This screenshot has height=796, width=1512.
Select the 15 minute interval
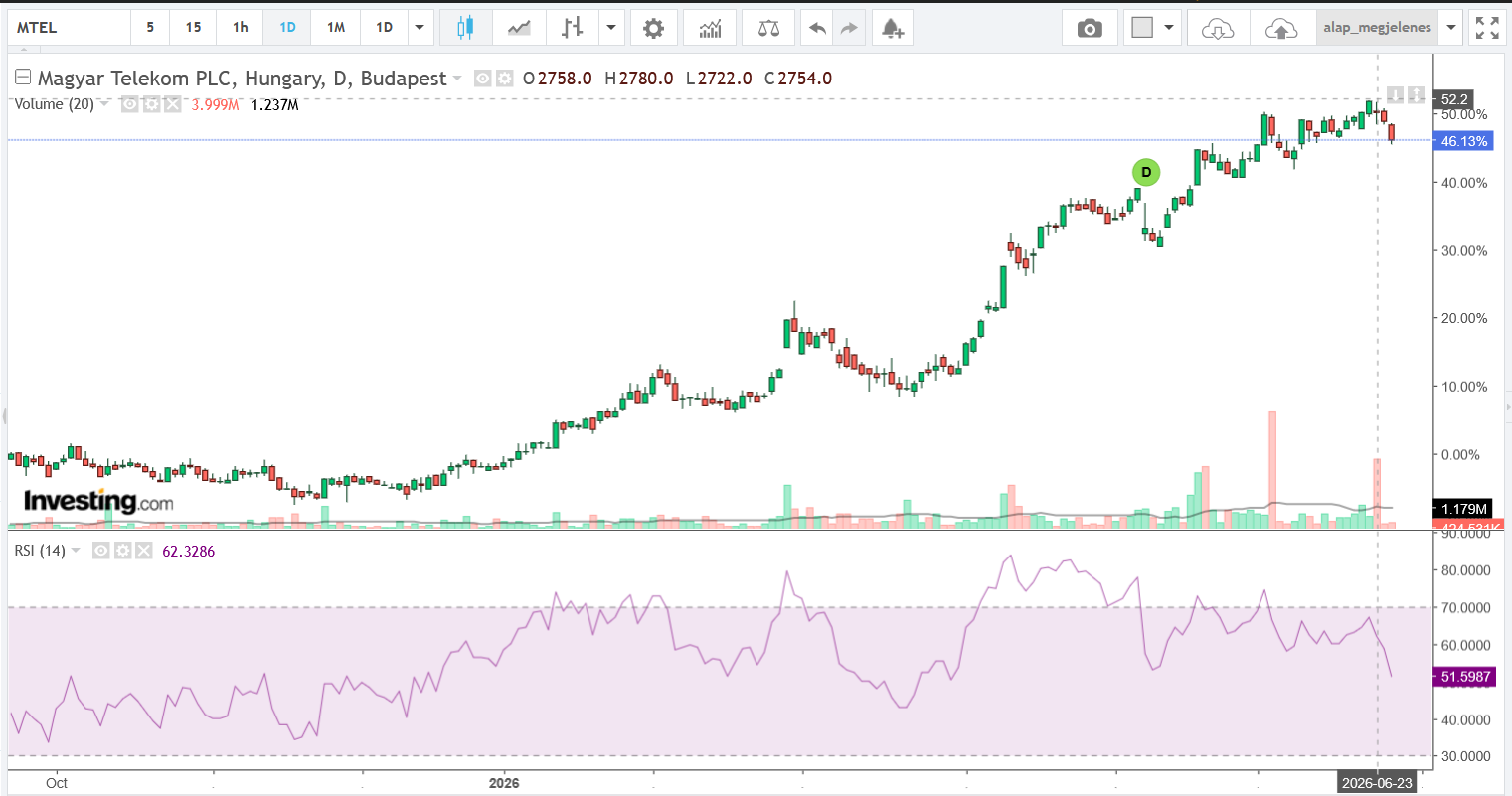point(193,28)
